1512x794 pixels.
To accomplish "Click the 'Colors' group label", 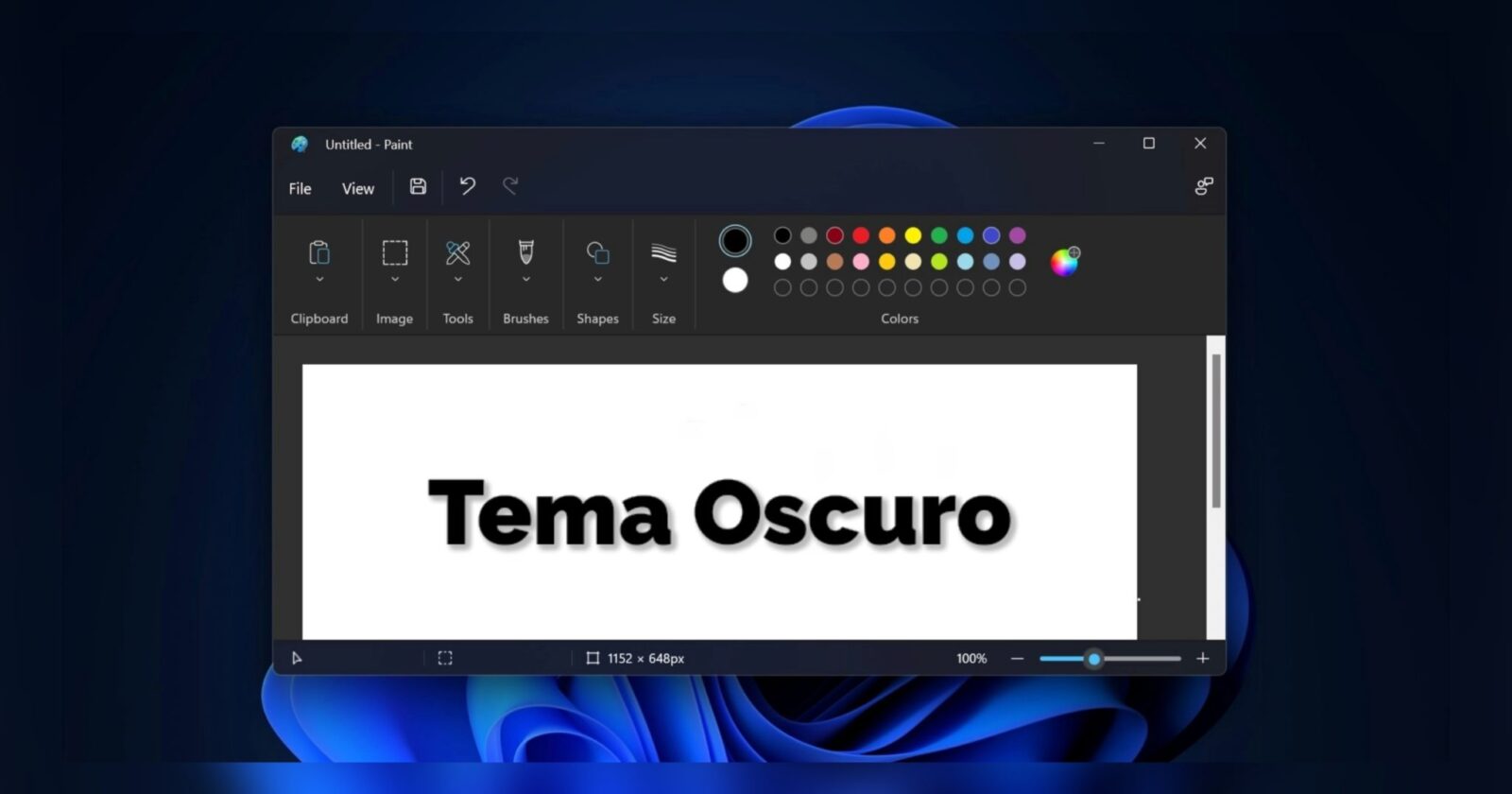I will pos(900,319).
